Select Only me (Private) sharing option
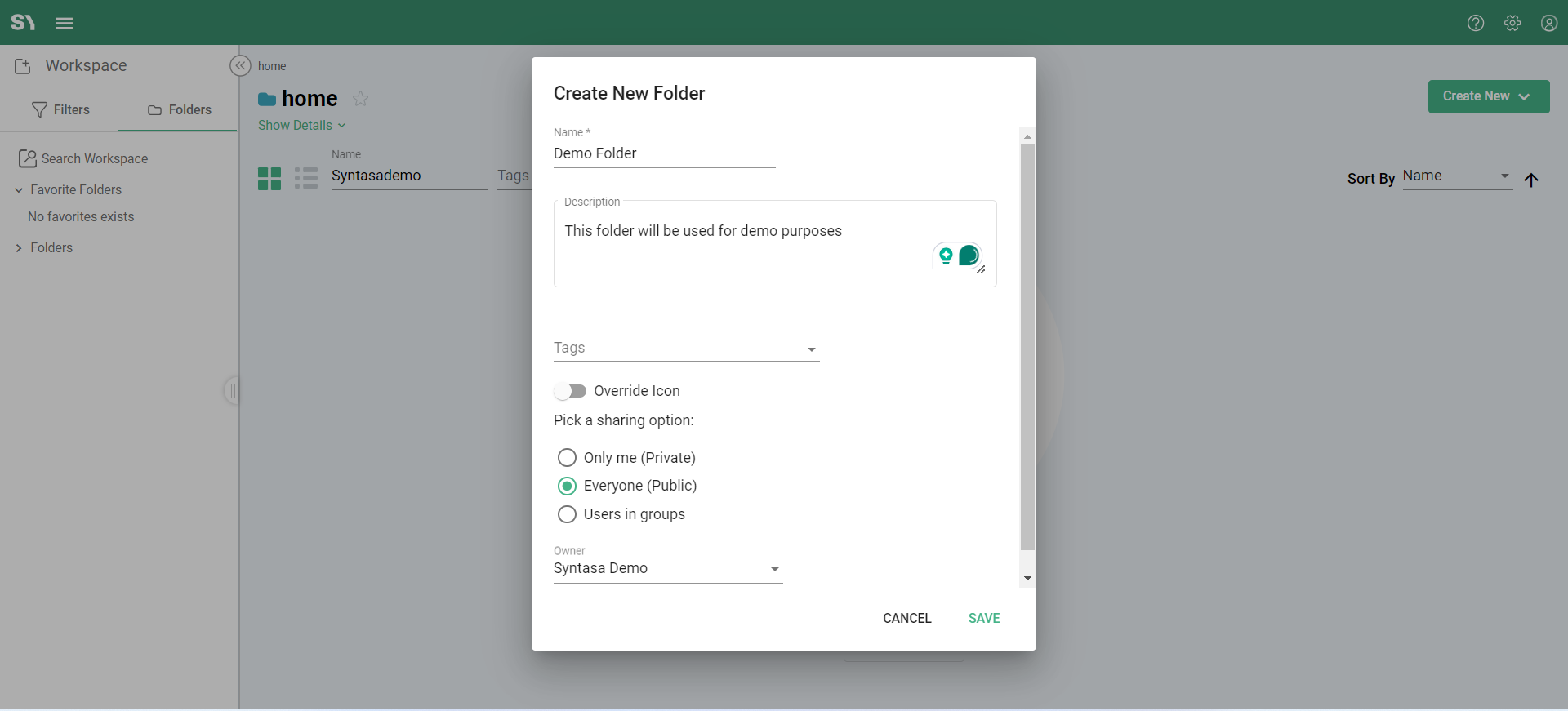Image resolution: width=1568 pixels, height=711 pixels. 567,458
